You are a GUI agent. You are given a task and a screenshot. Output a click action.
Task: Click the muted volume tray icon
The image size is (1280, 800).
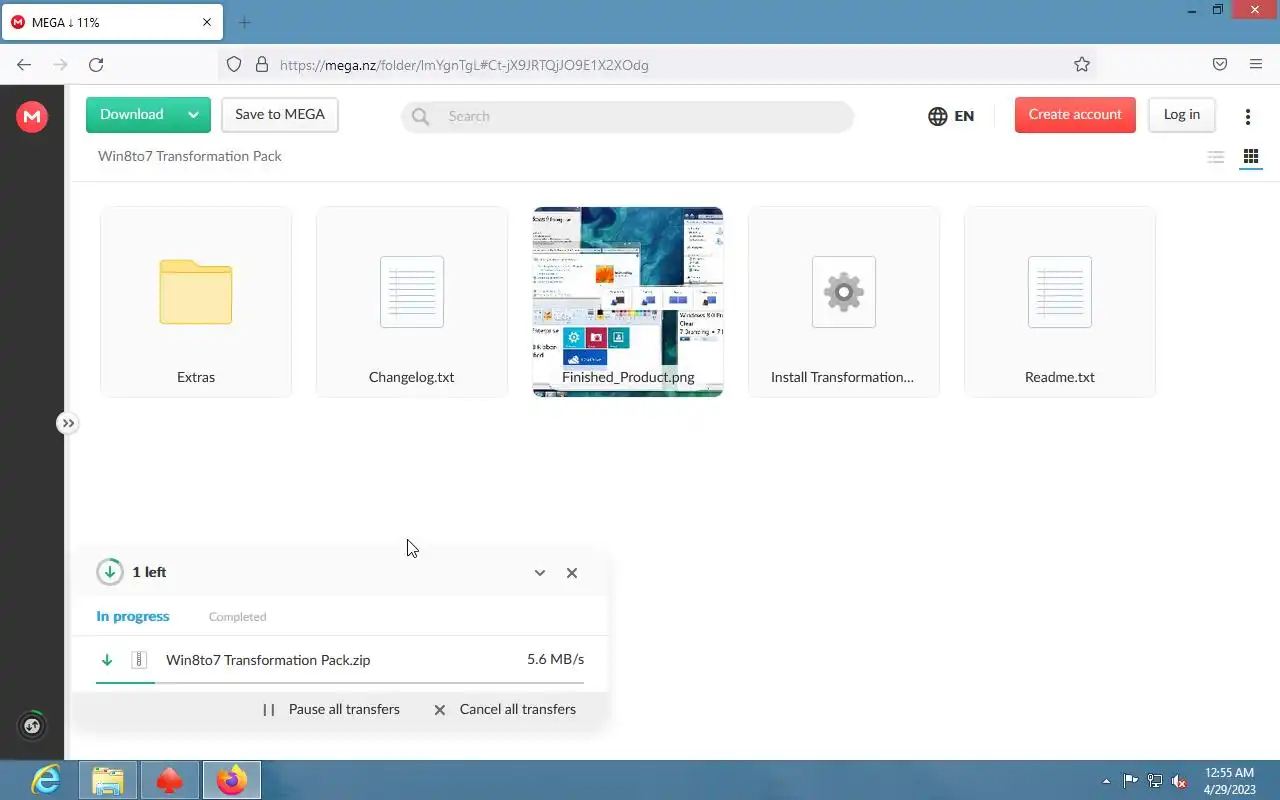(x=1180, y=781)
